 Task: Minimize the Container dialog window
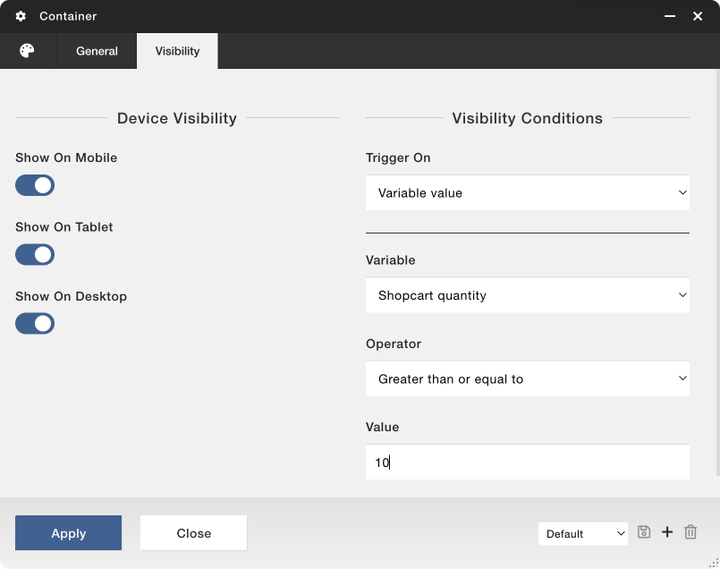(x=668, y=16)
